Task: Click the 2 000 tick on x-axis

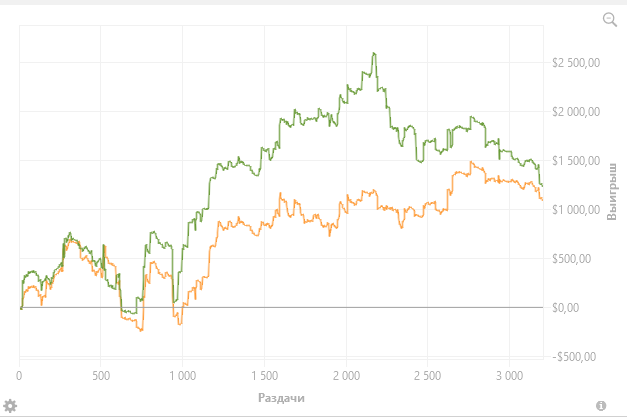Action: pos(346,377)
